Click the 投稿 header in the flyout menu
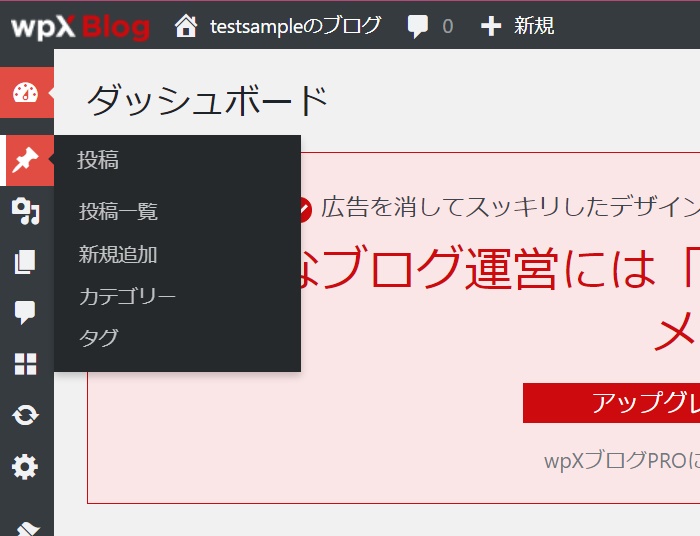This screenshot has width=700, height=536. coord(98,160)
